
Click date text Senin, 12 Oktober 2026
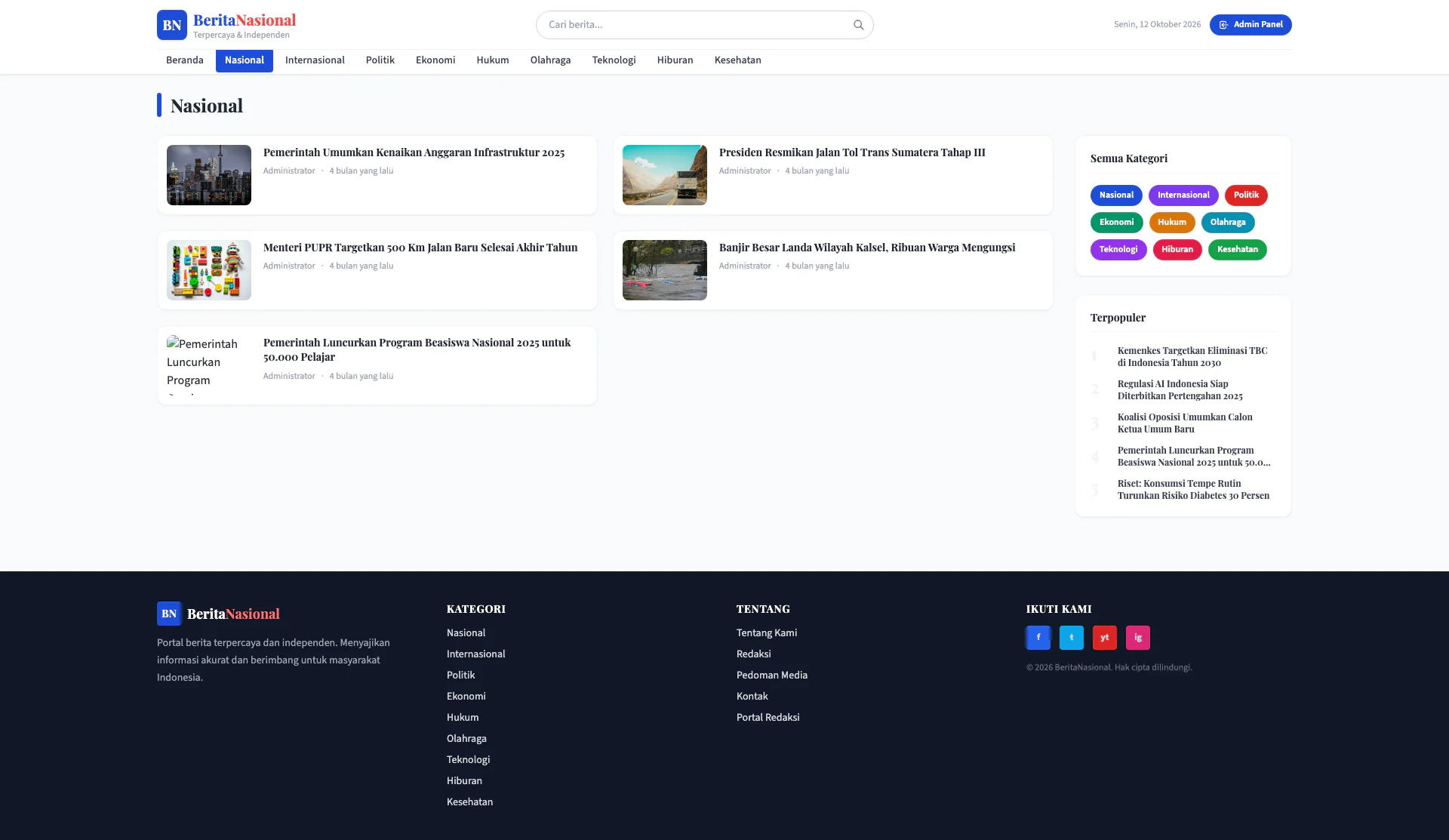click(1157, 25)
